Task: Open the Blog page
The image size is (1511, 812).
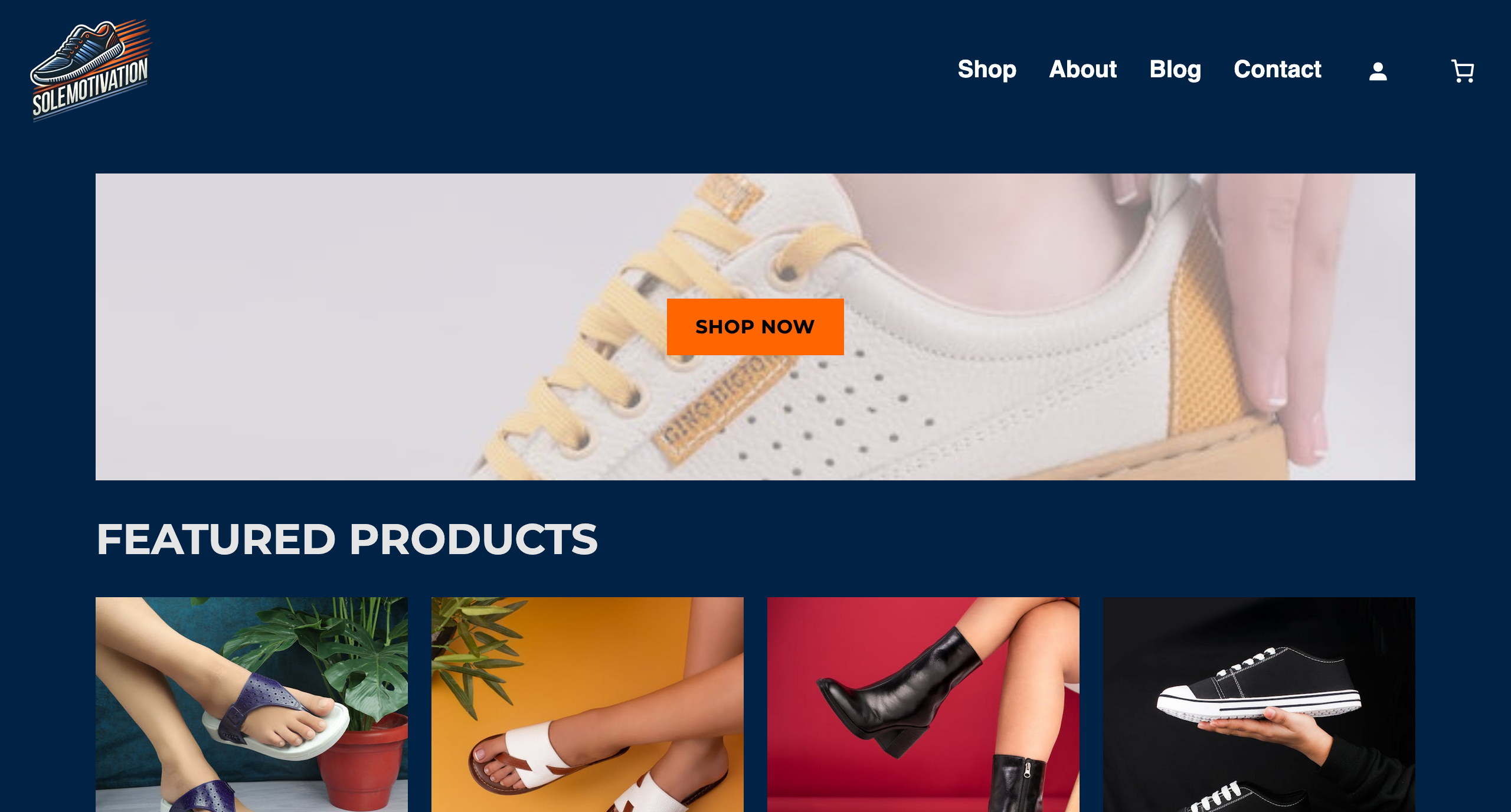Action: coord(1175,70)
